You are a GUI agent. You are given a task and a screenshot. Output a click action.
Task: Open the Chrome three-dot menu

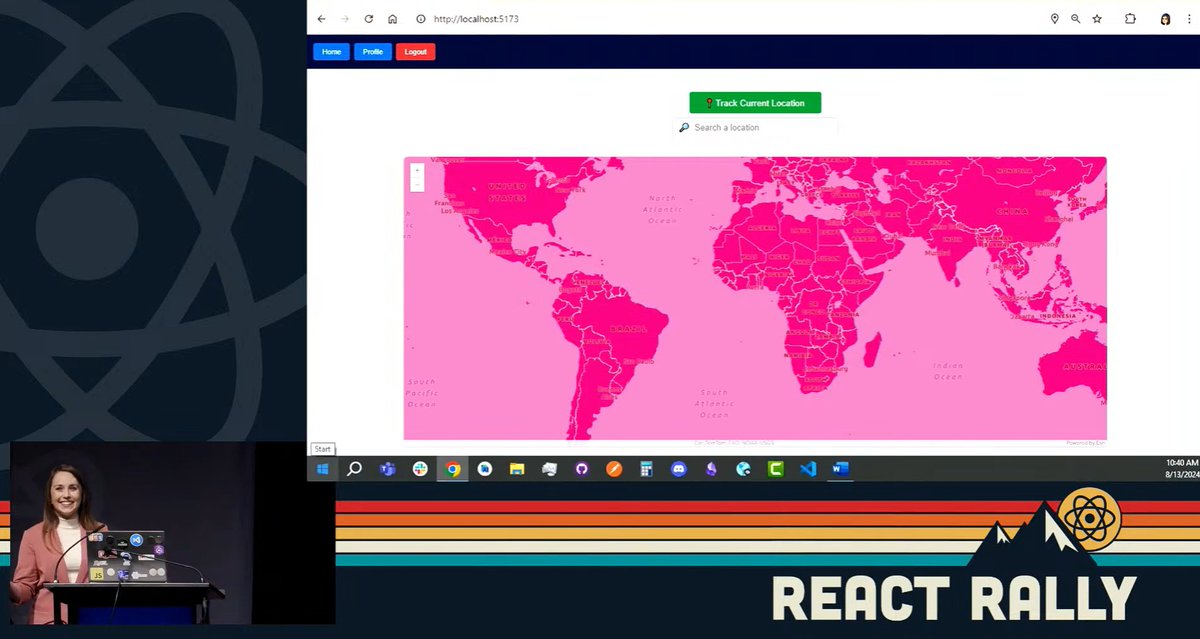(x=1188, y=19)
